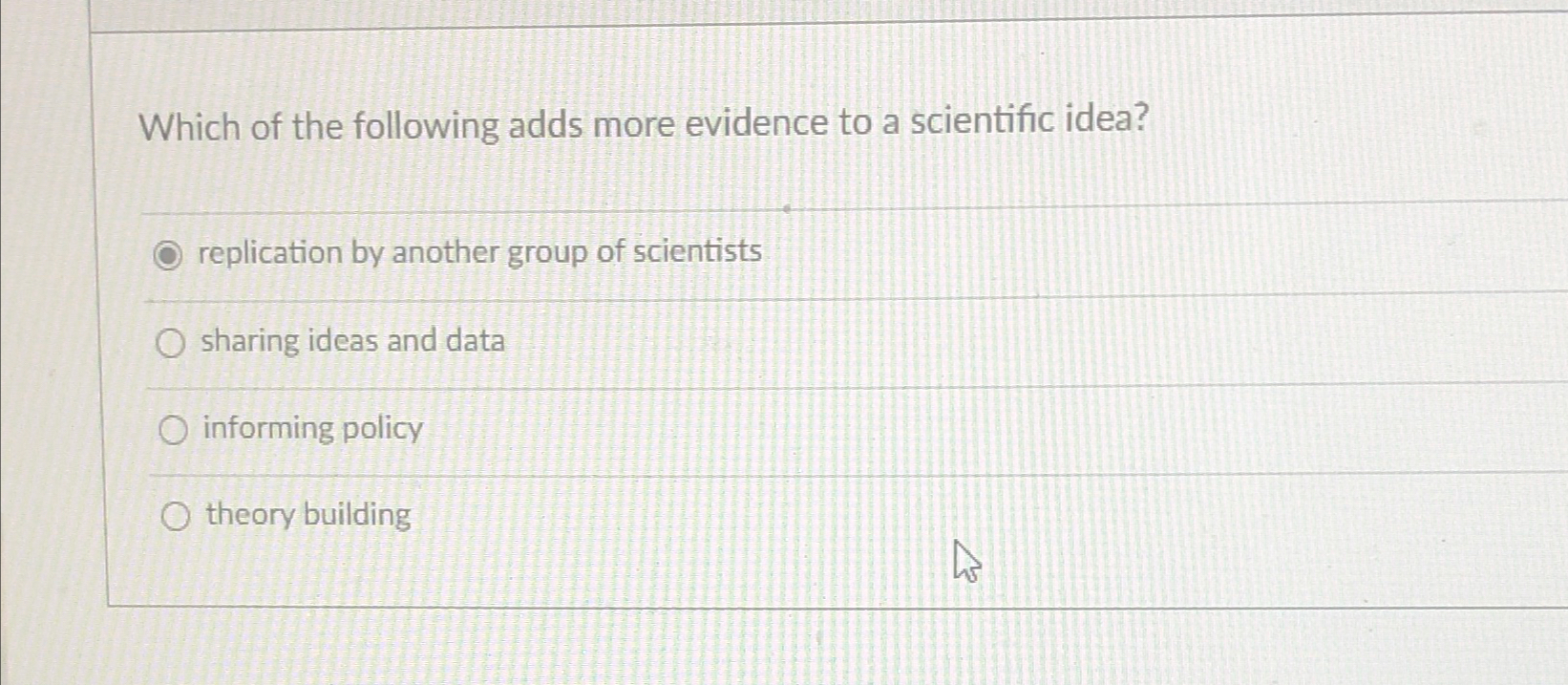Click the "sharing ideas and data" answer label
The height and width of the screenshot is (685, 1568).
[x=353, y=342]
